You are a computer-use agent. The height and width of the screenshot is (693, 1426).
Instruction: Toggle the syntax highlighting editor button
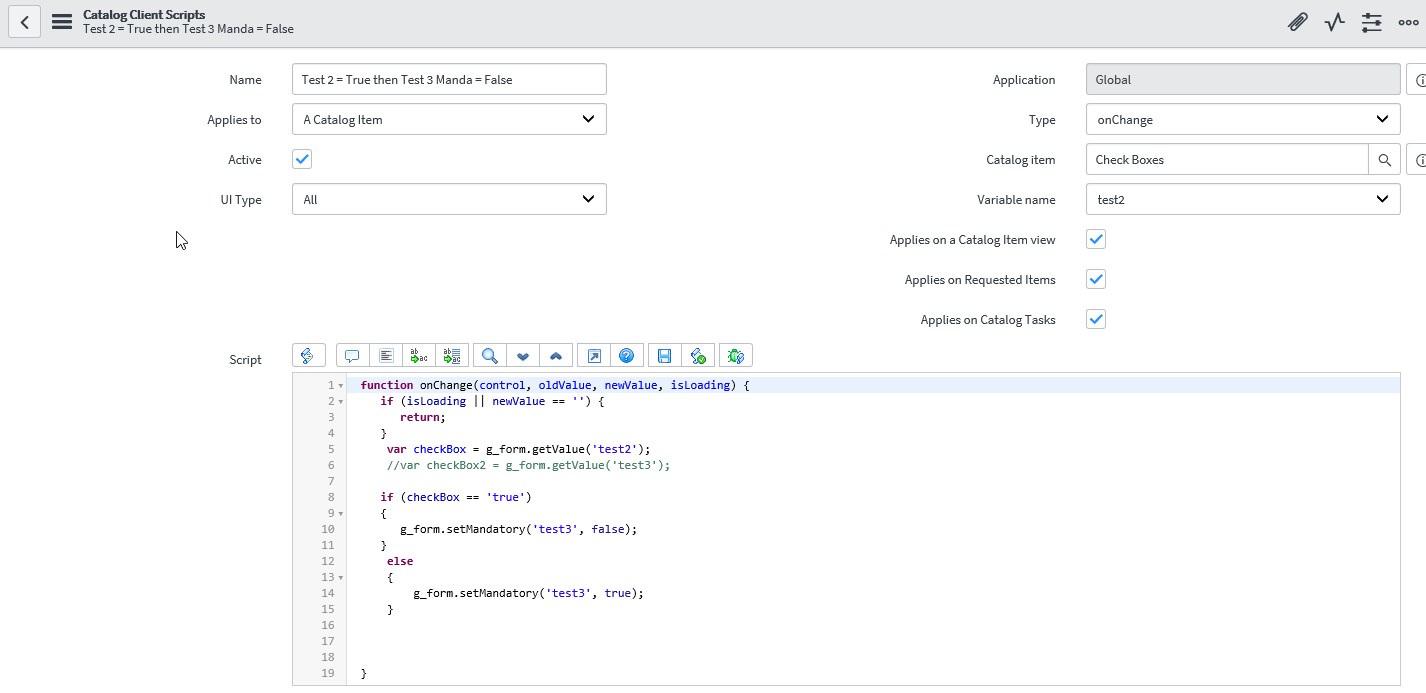click(308, 355)
